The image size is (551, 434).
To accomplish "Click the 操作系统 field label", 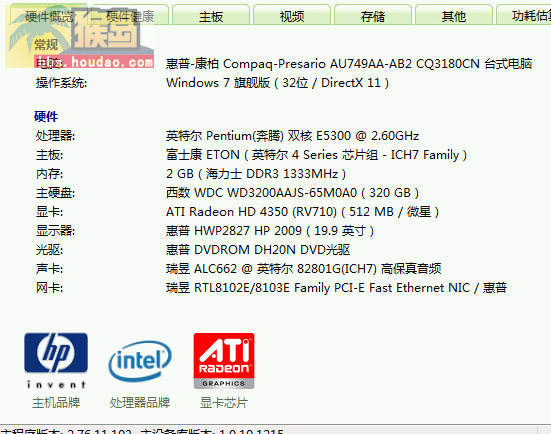I will tap(61, 83).
